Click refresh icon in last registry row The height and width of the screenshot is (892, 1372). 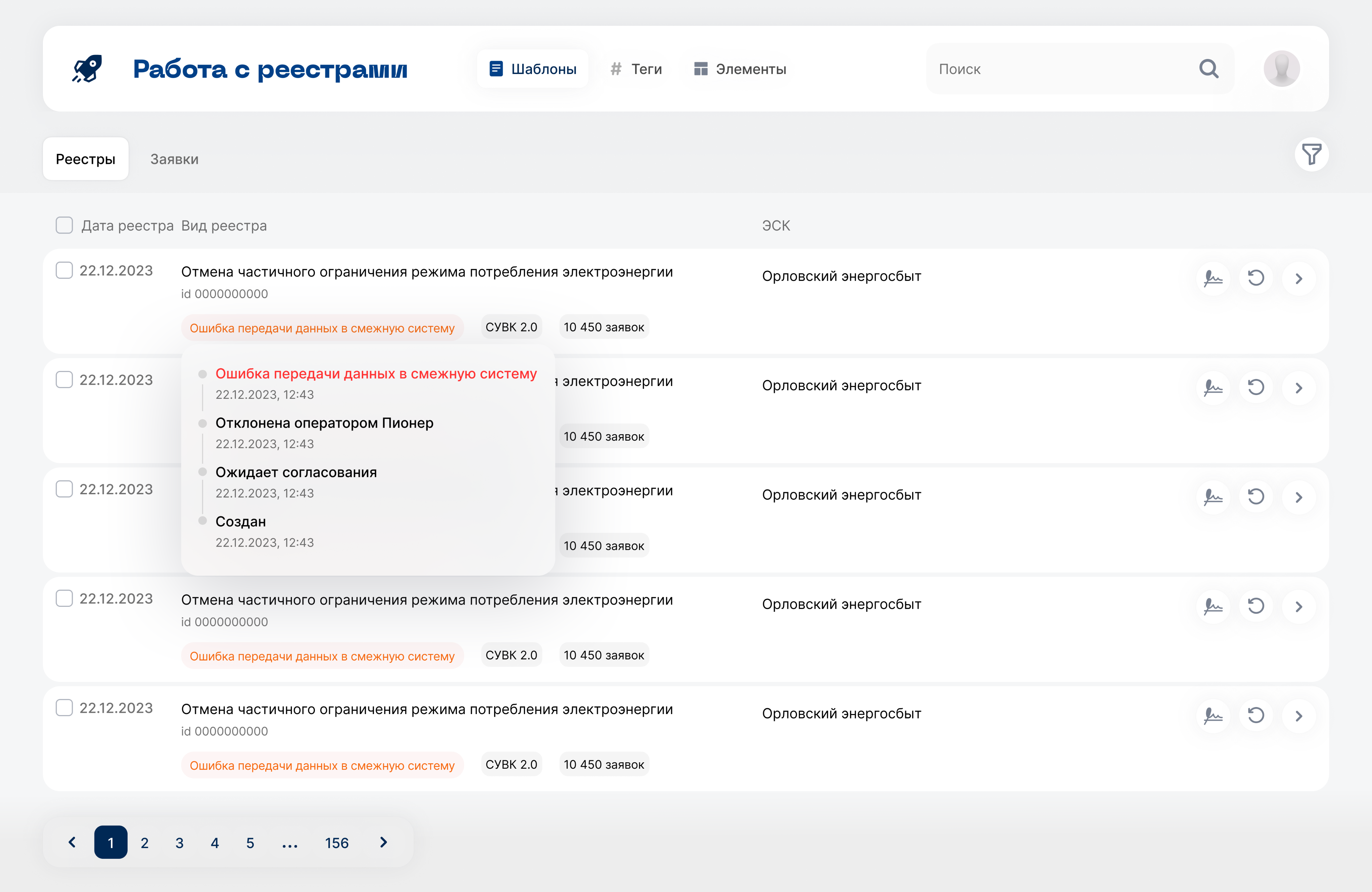click(x=1255, y=715)
